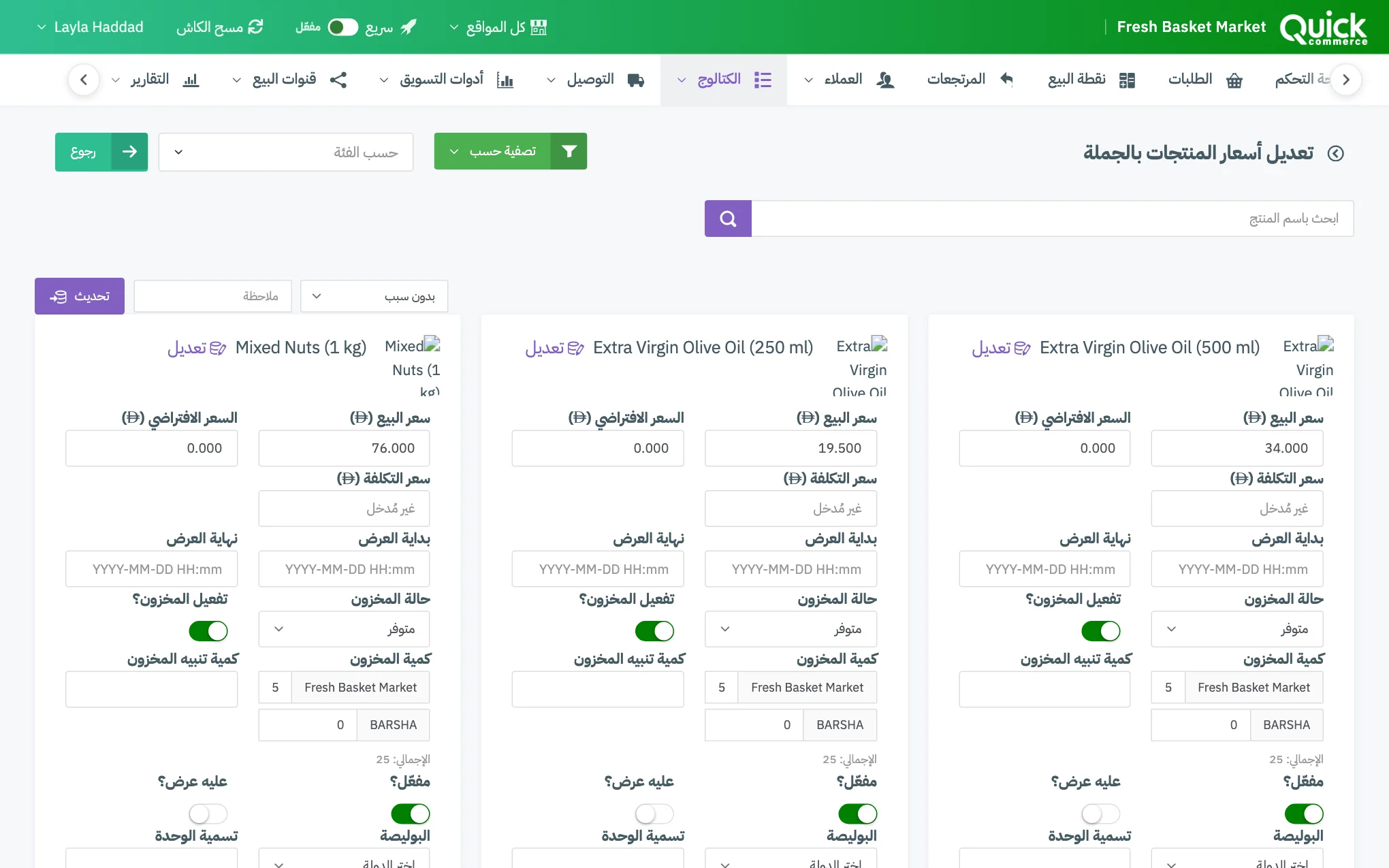Click the returns reply arrow icon
Image resolution: width=1389 pixels, height=868 pixels.
[1006, 80]
